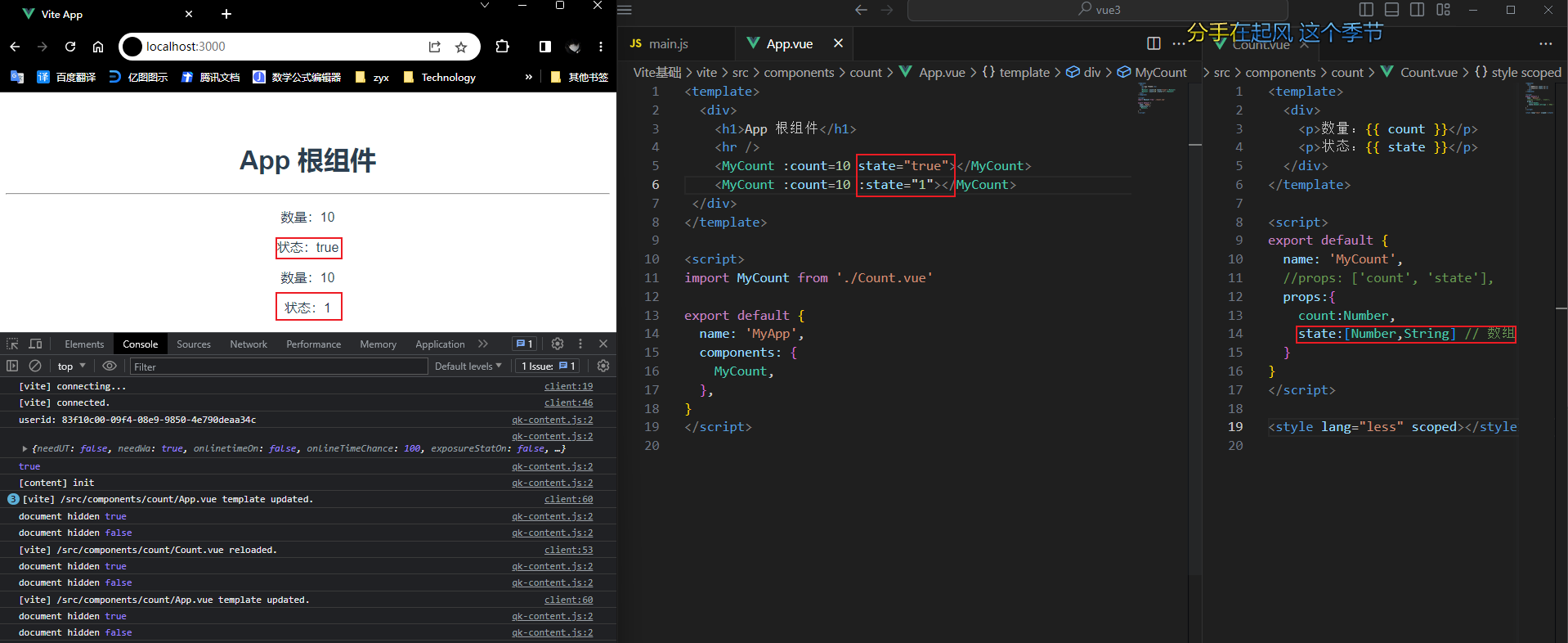Open the DevTools settings gear
The height and width of the screenshot is (643, 1568).
pyautogui.click(x=558, y=344)
